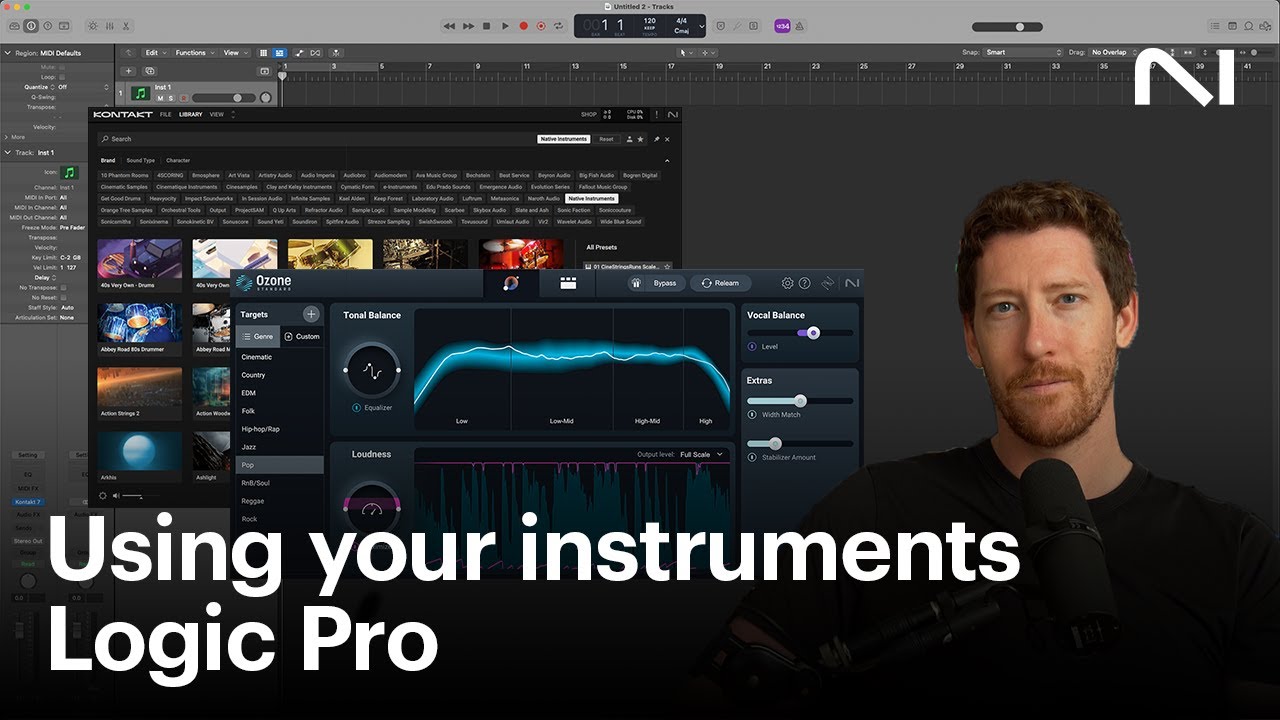This screenshot has height=720, width=1280.
Task: Collapse the Region MIDI Defaults disclosure triangle
Action: tap(8, 52)
